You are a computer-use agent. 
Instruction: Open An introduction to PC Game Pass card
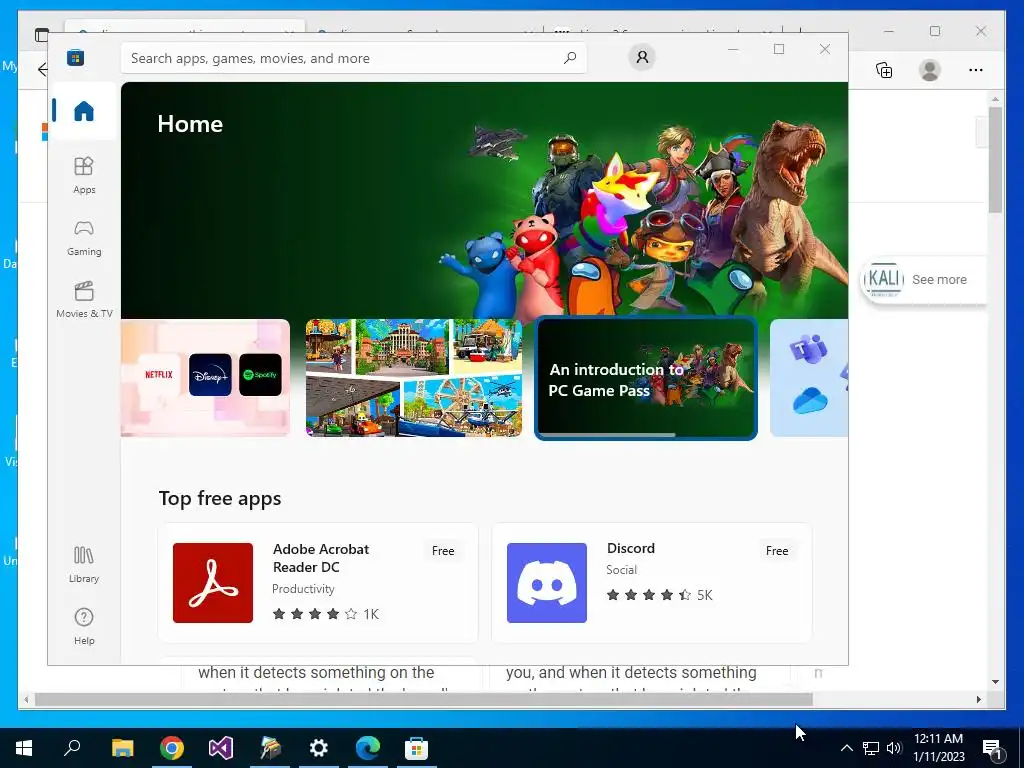[646, 378]
